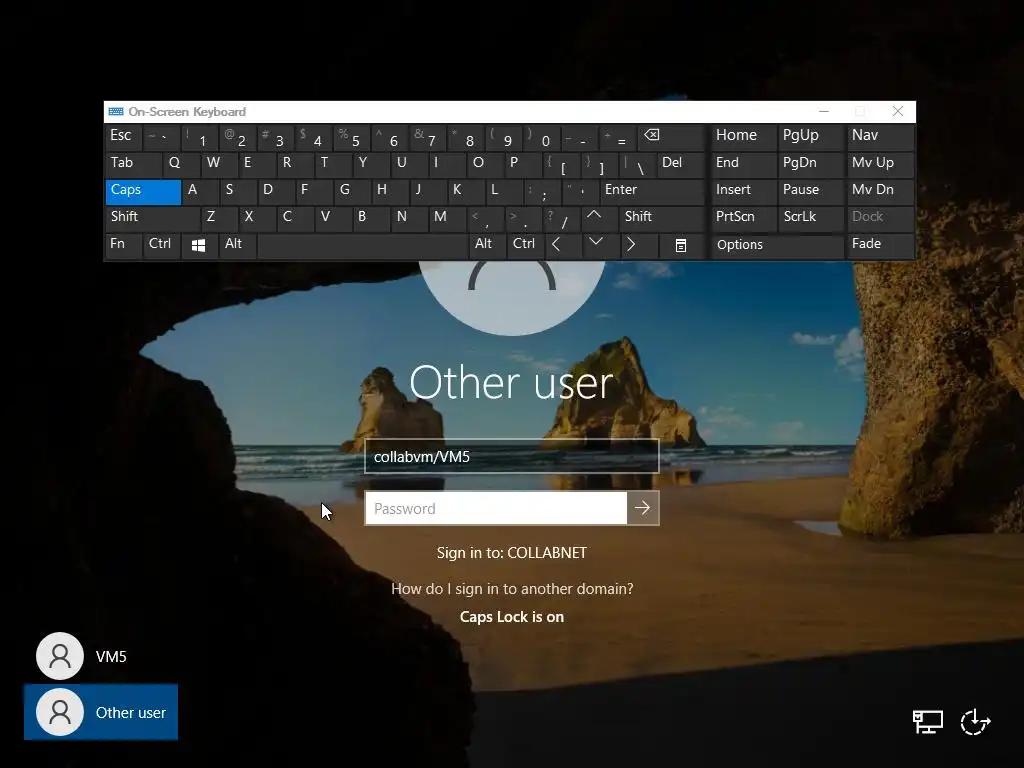Select the VM5 user account
1024x768 pixels.
point(82,656)
